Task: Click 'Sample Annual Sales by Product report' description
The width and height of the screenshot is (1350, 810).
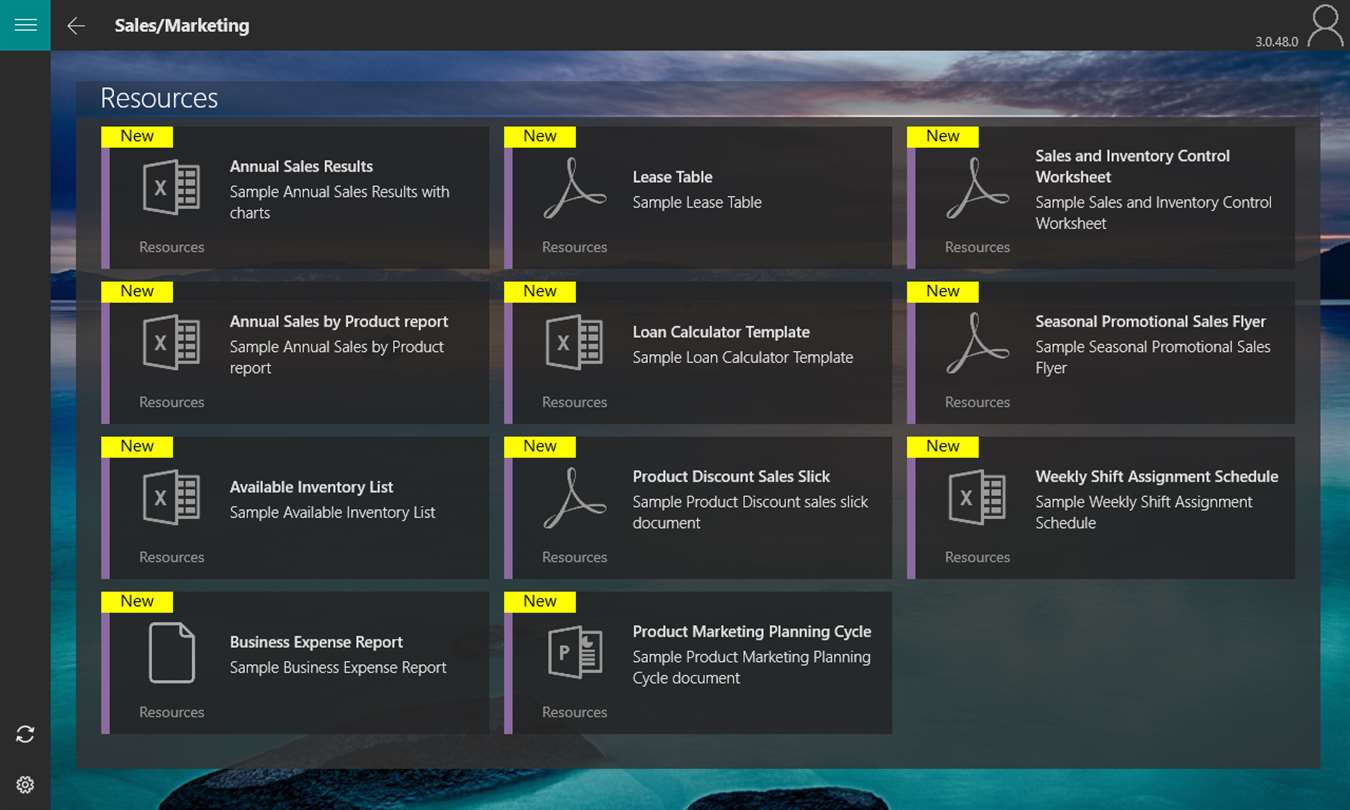Action: [x=337, y=357]
